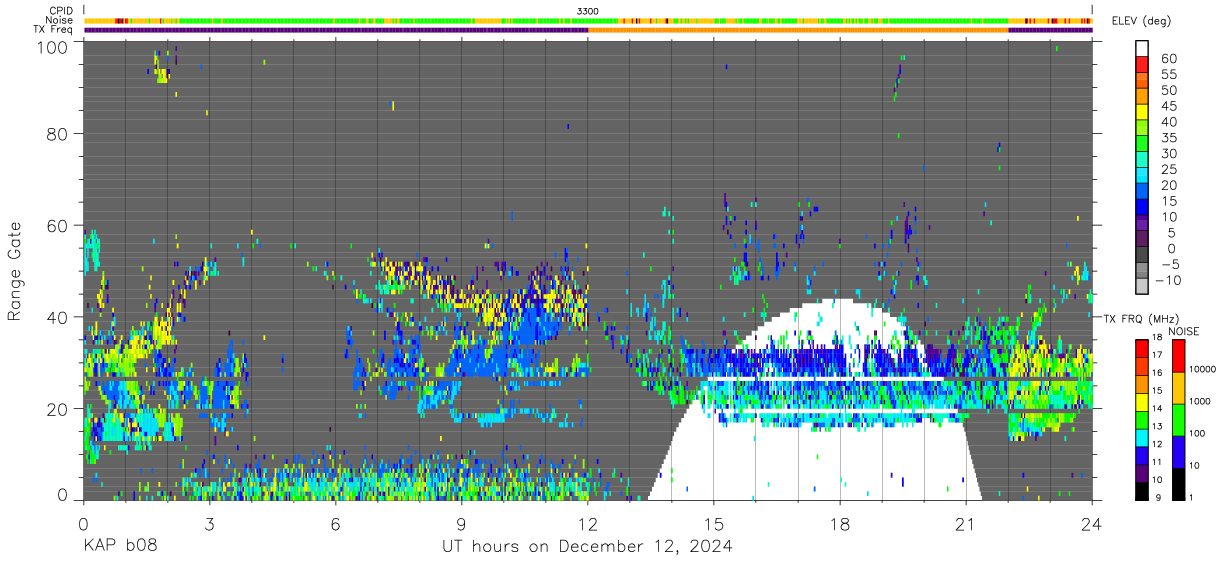
Task: Click the 15 tick on the UT hours axis
Action: click(x=714, y=523)
